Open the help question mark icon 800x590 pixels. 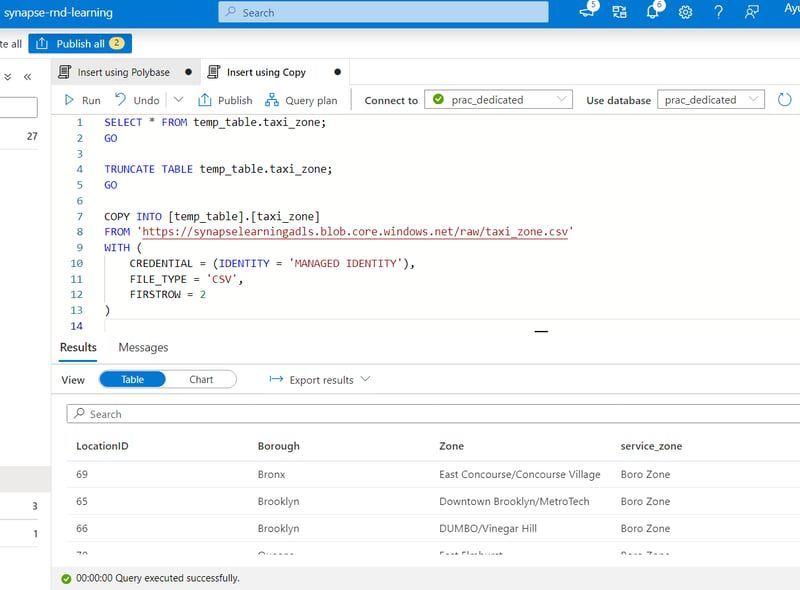pos(718,12)
